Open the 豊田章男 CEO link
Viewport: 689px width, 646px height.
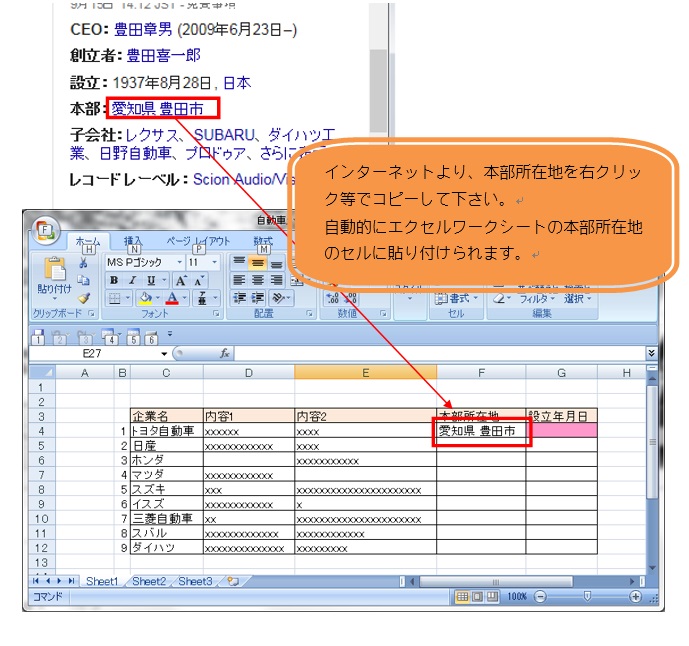[143, 29]
